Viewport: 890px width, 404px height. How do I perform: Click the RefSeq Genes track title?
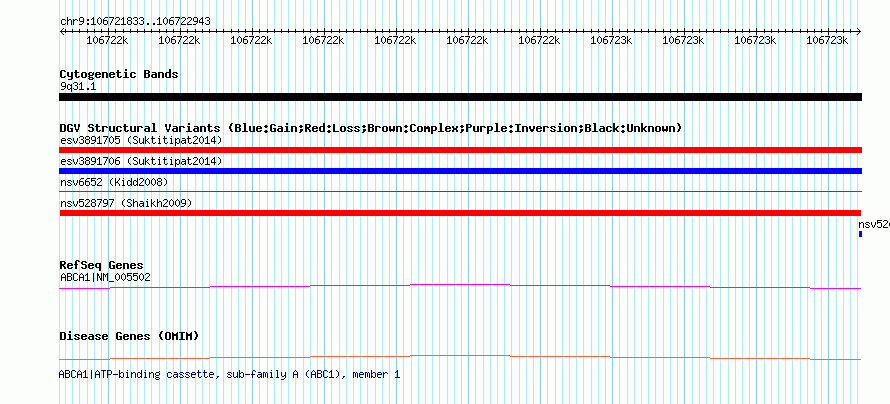[102, 265]
